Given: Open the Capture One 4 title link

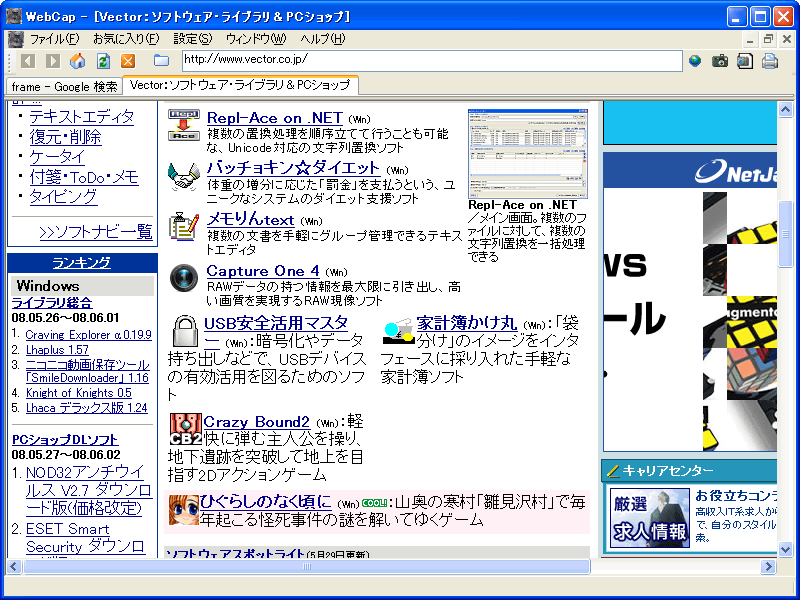Looking at the screenshot, I should coord(263,270).
